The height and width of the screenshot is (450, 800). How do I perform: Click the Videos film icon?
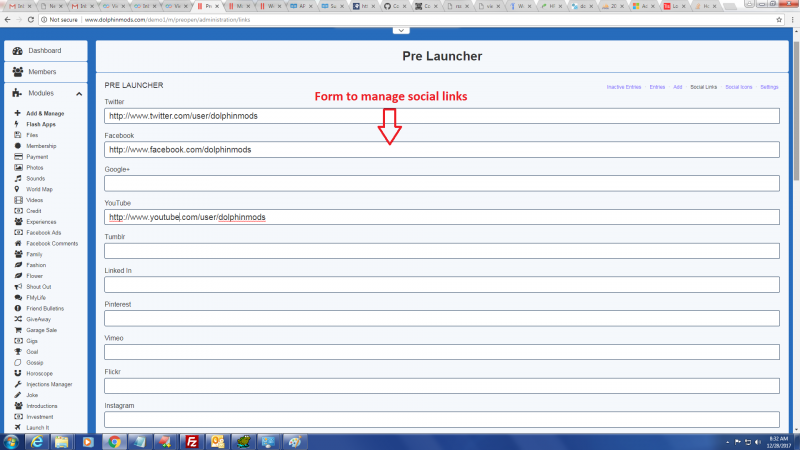click(x=18, y=200)
